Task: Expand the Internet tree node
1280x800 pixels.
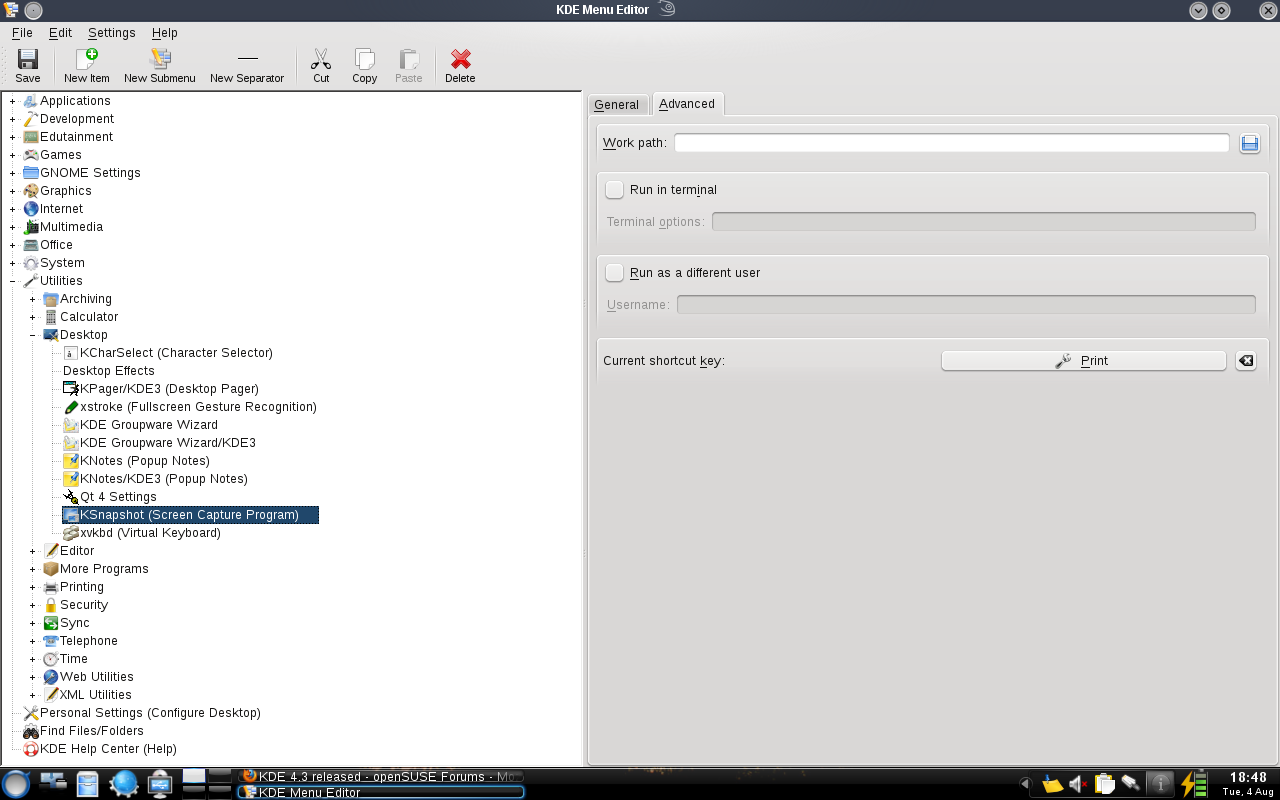Action: click(13, 209)
